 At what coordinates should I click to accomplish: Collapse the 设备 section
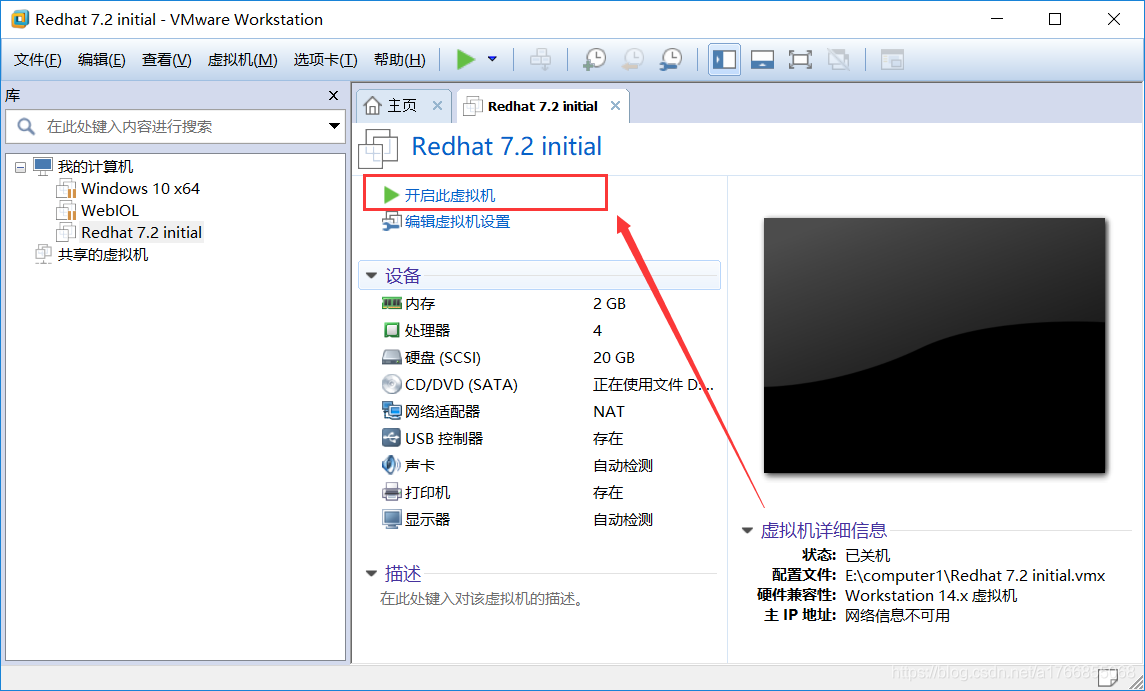point(372,276)
